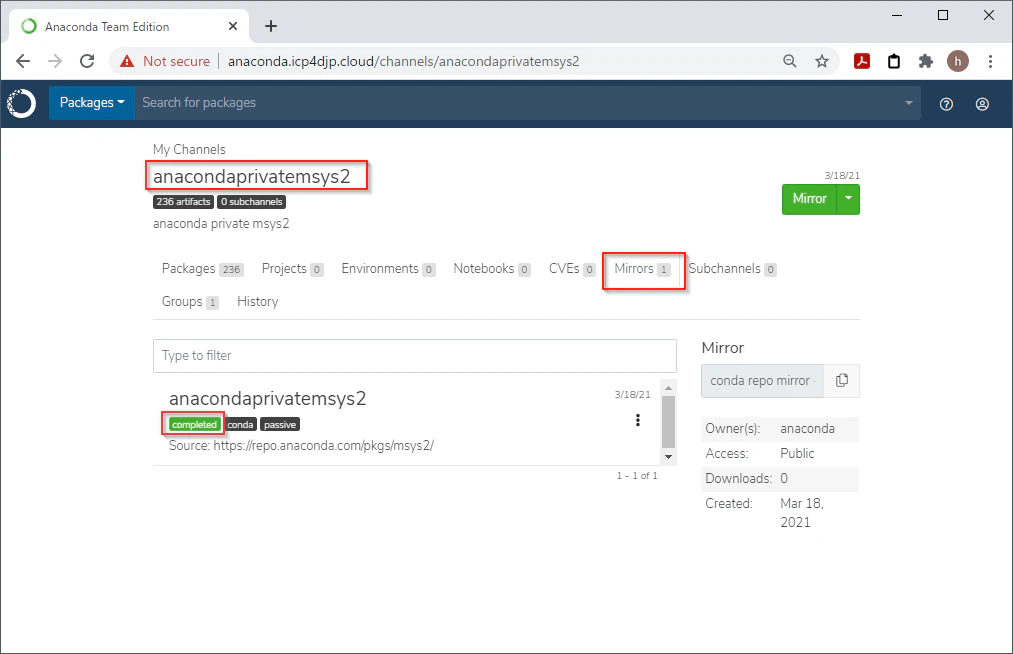Click the passive badge on mirror
The width and height of the screenshot is (1013, 654).
click(x=280, y=425)
